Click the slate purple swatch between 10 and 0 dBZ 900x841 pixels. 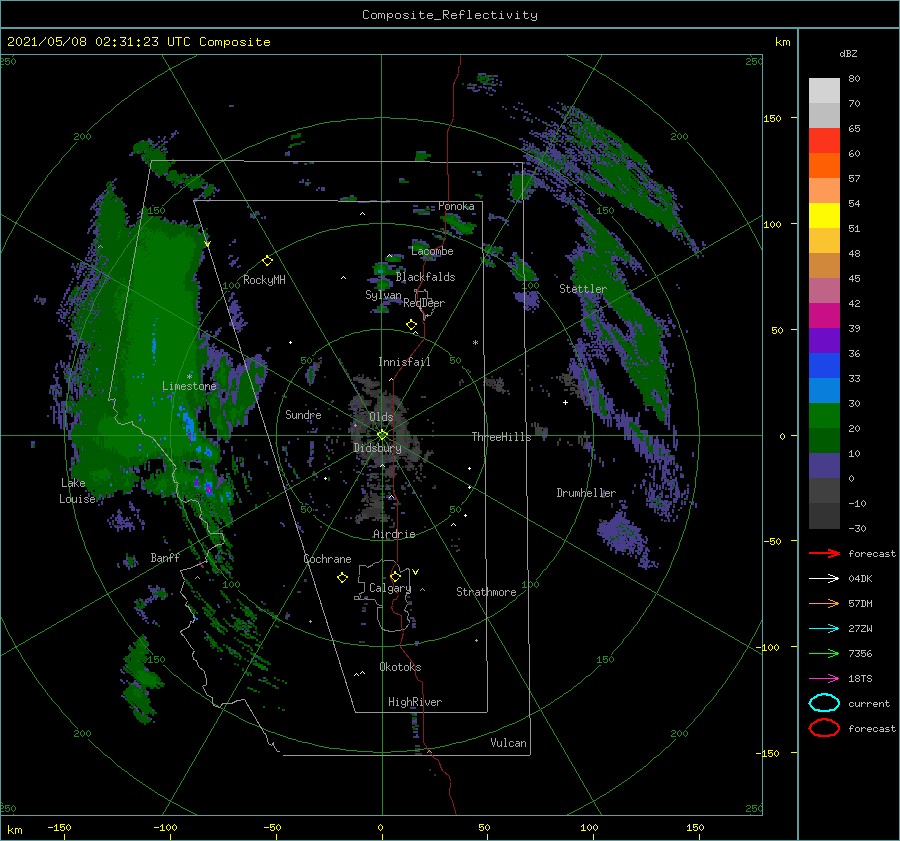[824, 466]
